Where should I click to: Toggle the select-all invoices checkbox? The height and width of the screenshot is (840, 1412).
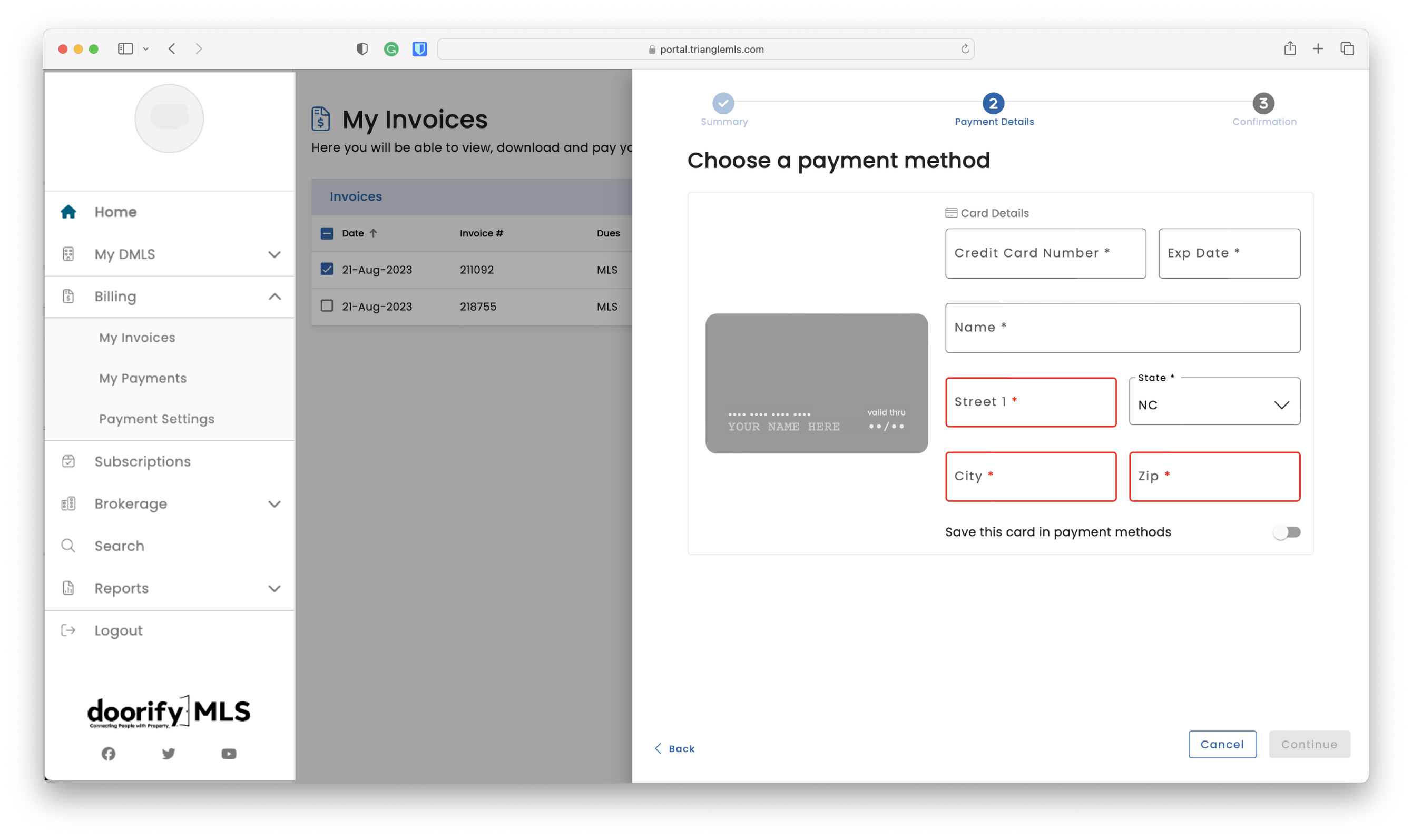(x=327, y=233)
